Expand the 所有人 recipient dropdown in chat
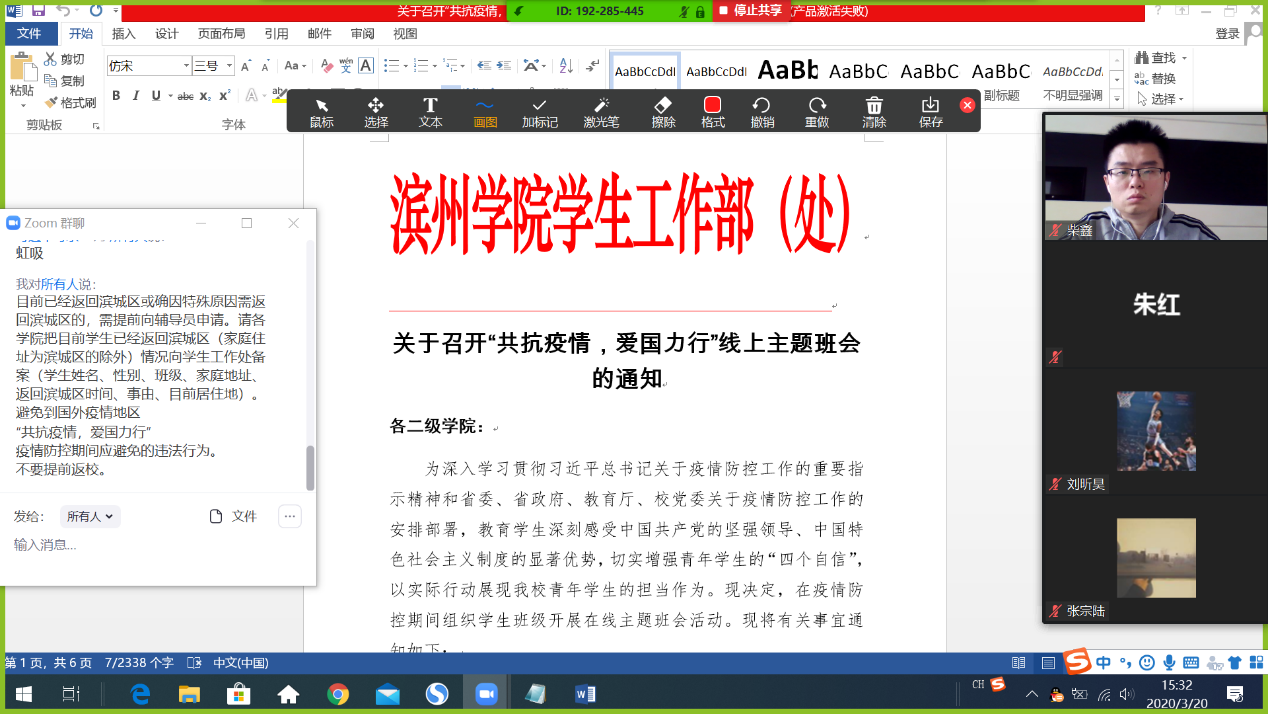 tap(90, 516)
